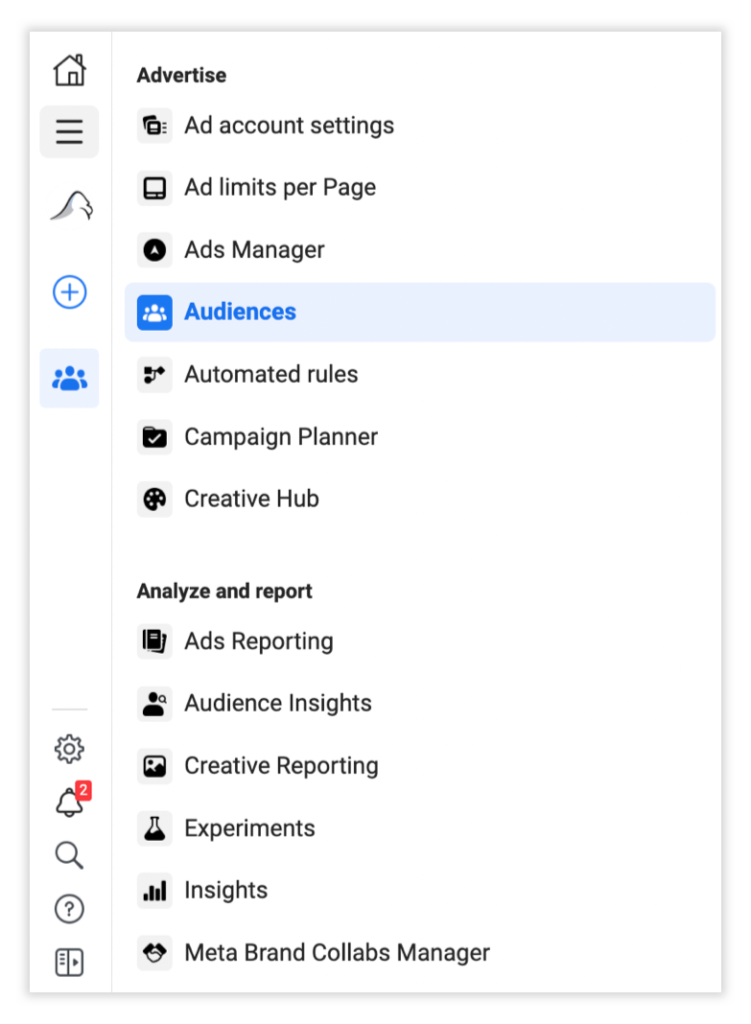The width and height of the screenshot is (751, 1024).
Task: Open the Creative Reporting link
Action: click(x=281, y=766)
